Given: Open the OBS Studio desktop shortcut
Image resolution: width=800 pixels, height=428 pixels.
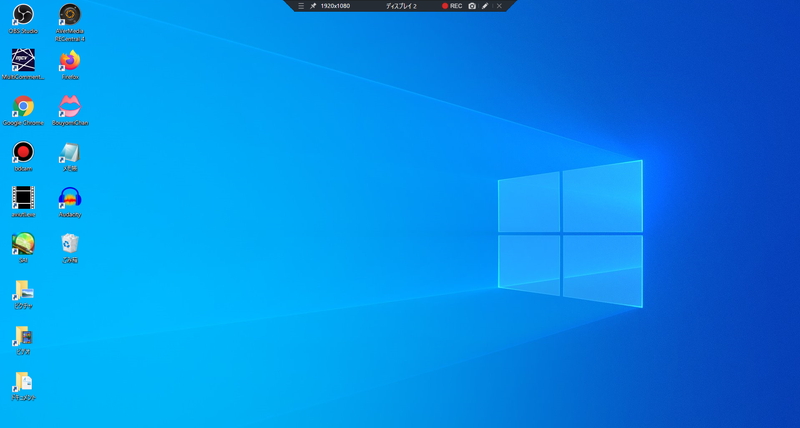Looking at the screenshot, I should 23,19.
